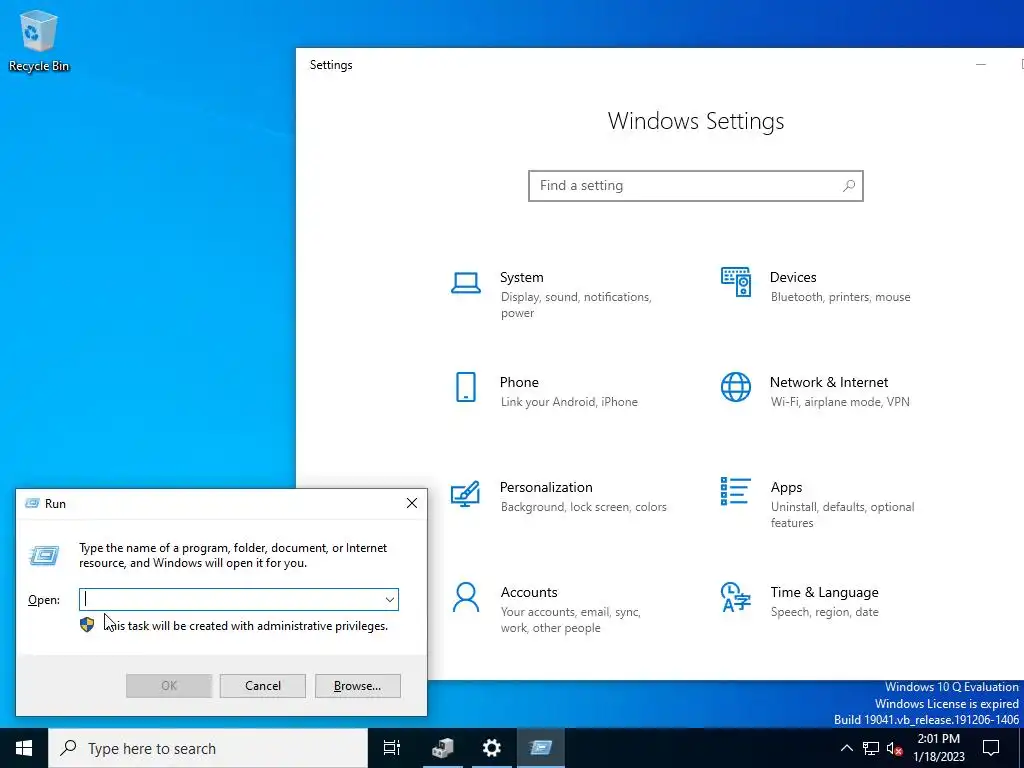Click the Apps heading in Settings
Viewport: 1024px width, 768px height.
click(x=786, y=487)
